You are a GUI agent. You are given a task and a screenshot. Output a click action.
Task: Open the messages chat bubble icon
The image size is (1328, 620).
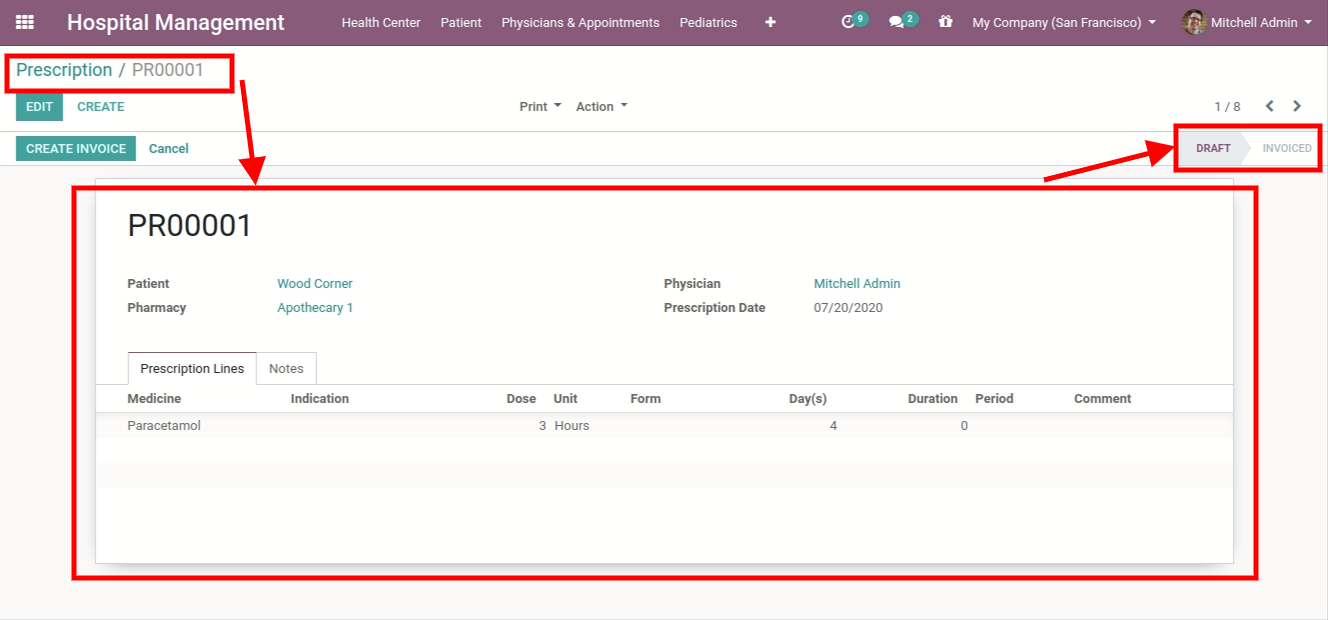point(897,22)
